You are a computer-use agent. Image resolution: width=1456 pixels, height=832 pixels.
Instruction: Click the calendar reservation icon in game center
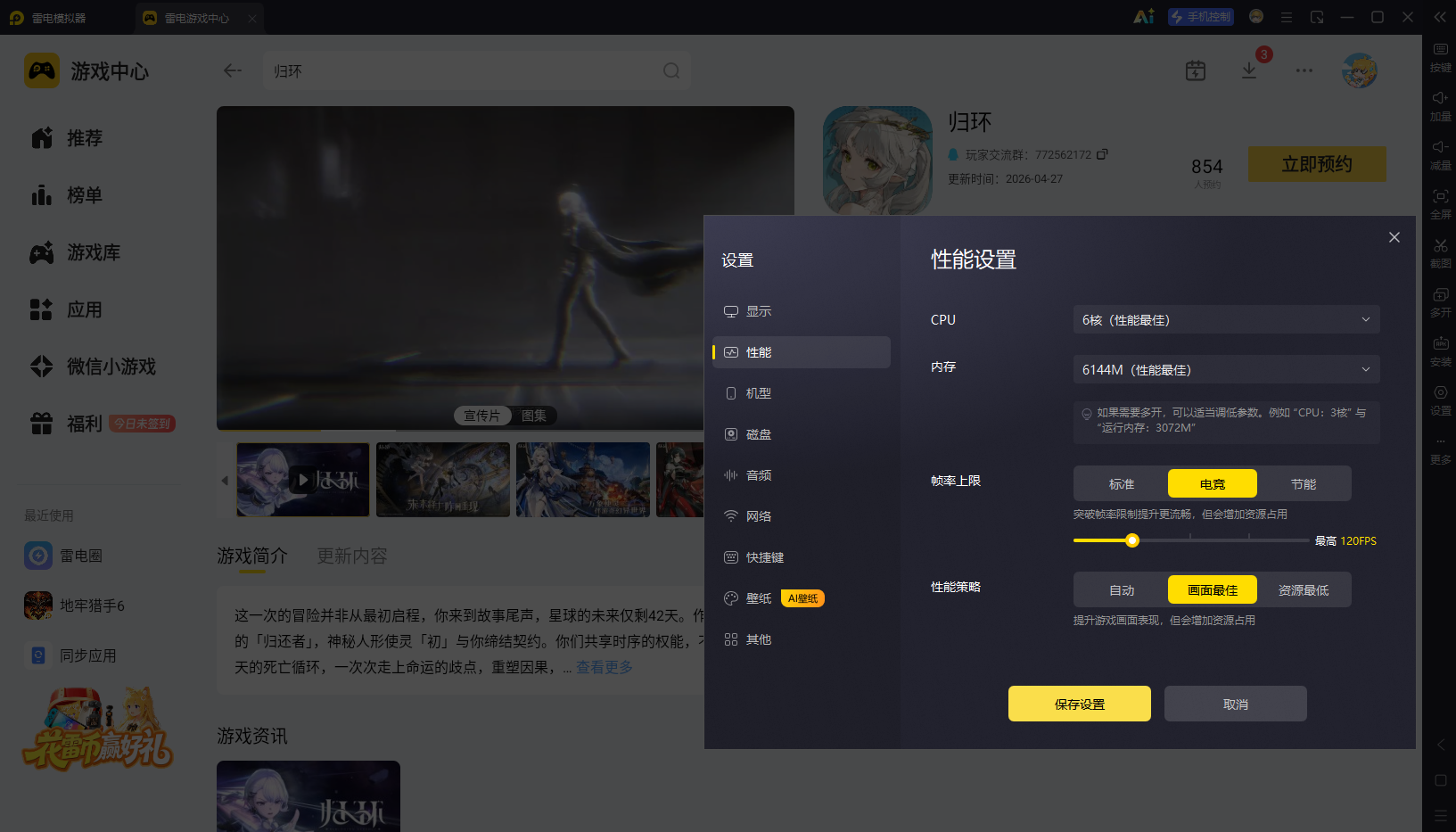click(1196, 70)
